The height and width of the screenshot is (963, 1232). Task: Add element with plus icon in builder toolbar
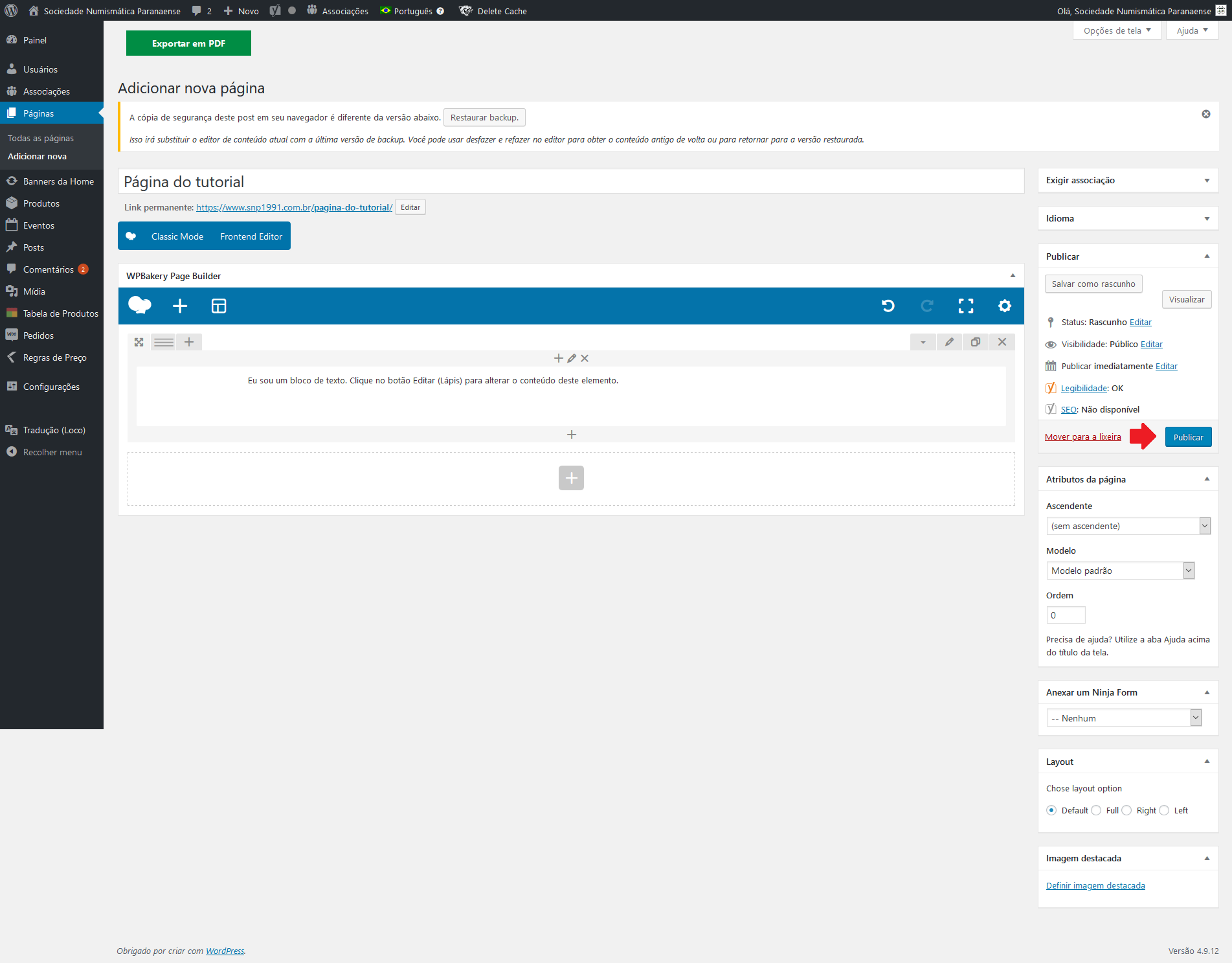coord(180,306)
